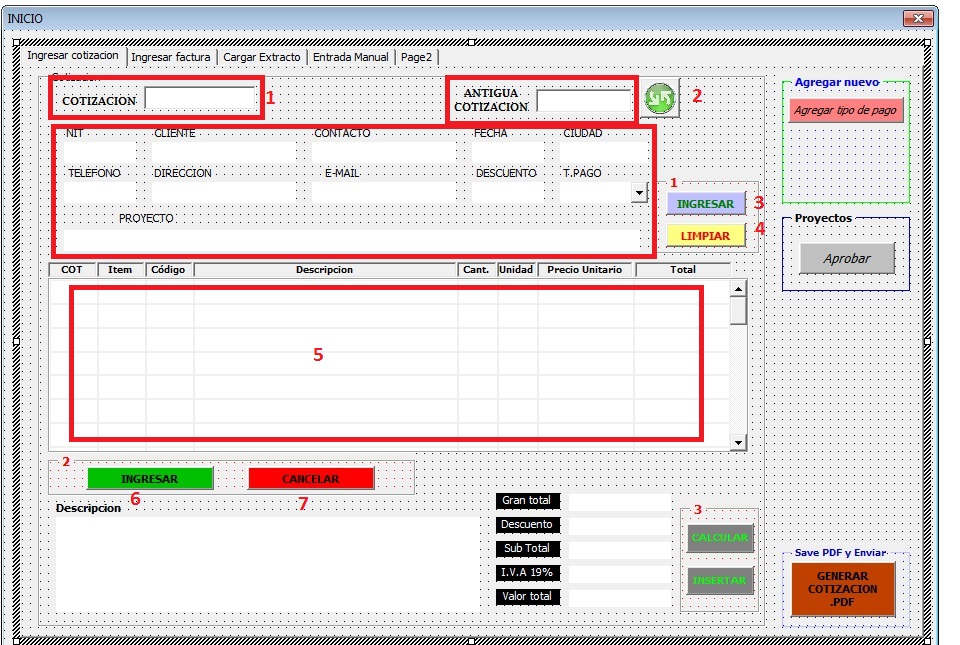Image resolution: width=960 pixels, height=645 pixels.
Task: Click the COTIZACION input field
Action: click(200, 99)
